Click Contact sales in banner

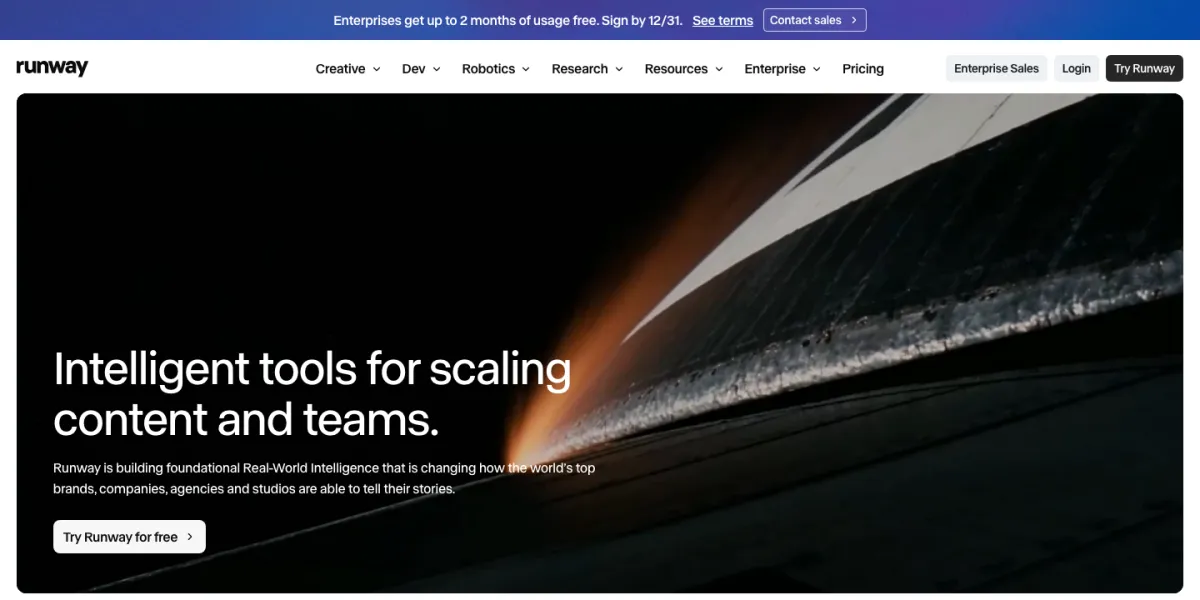[x=815, y=20]
